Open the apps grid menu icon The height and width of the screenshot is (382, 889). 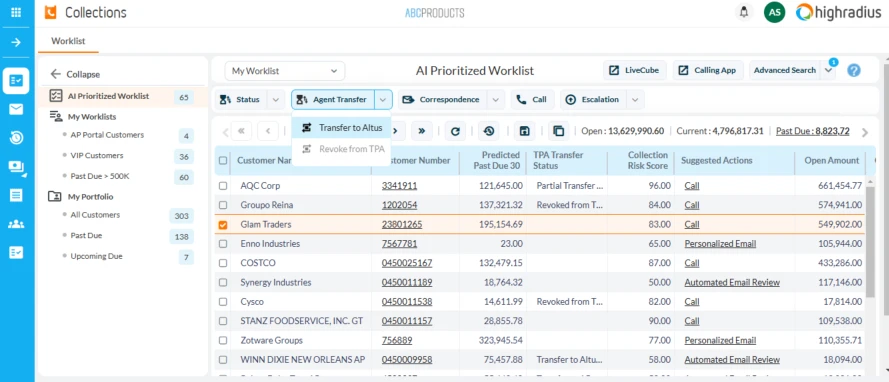pos(16,12)
